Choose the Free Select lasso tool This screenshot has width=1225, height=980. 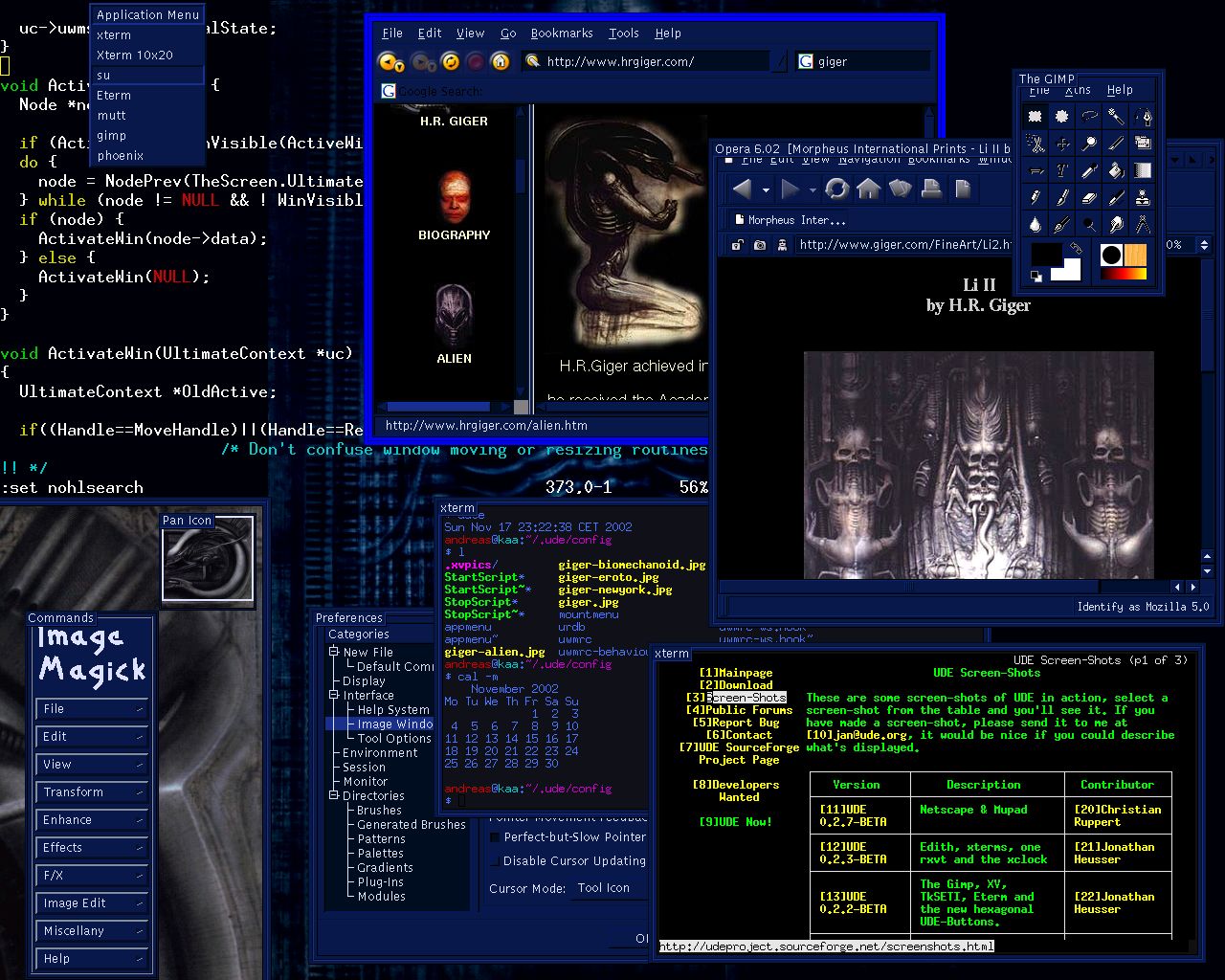1089,116
